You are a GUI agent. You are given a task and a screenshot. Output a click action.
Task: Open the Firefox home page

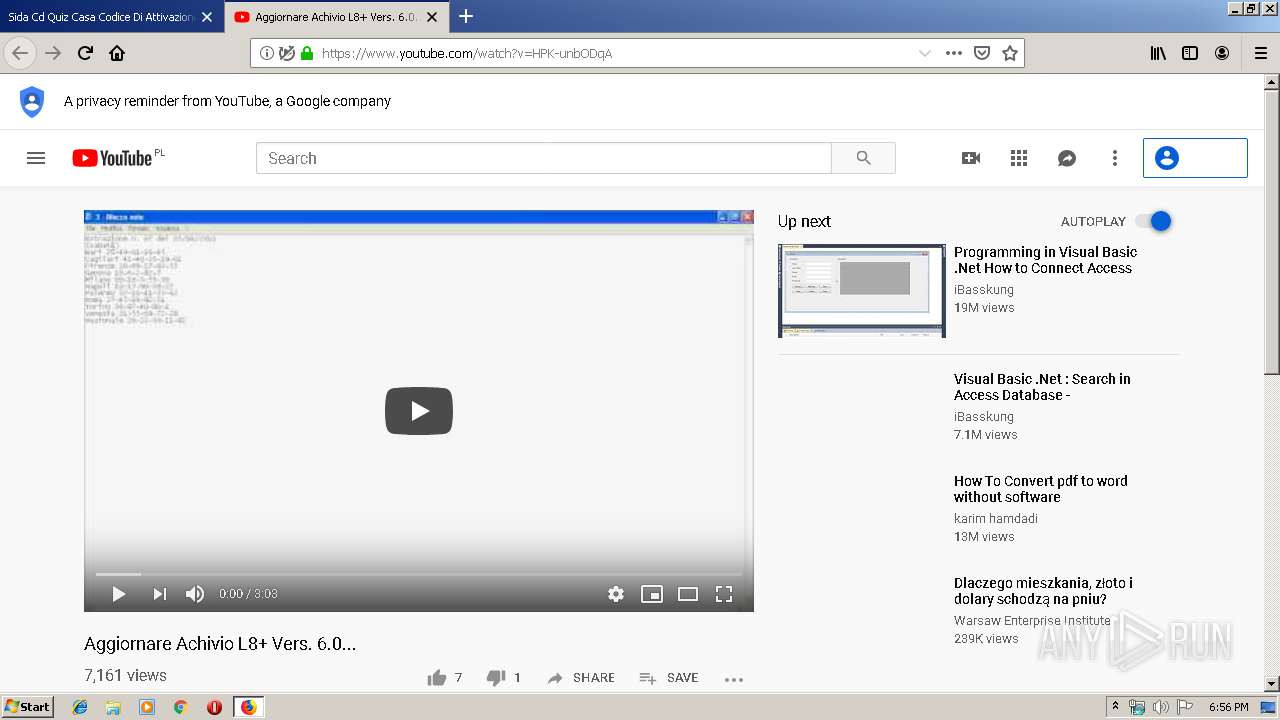117,53
